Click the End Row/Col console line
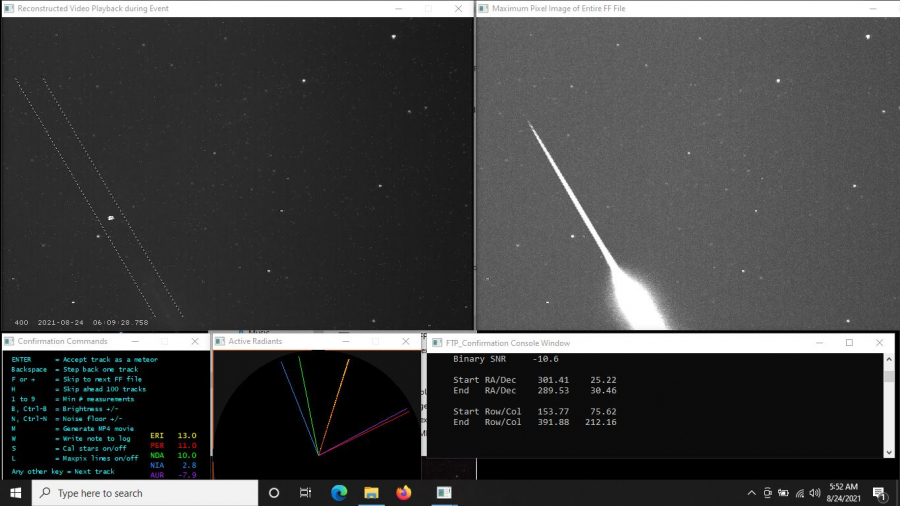Image resolution: width=900 pixels, height=506 pixels. [x=534, y=422]
